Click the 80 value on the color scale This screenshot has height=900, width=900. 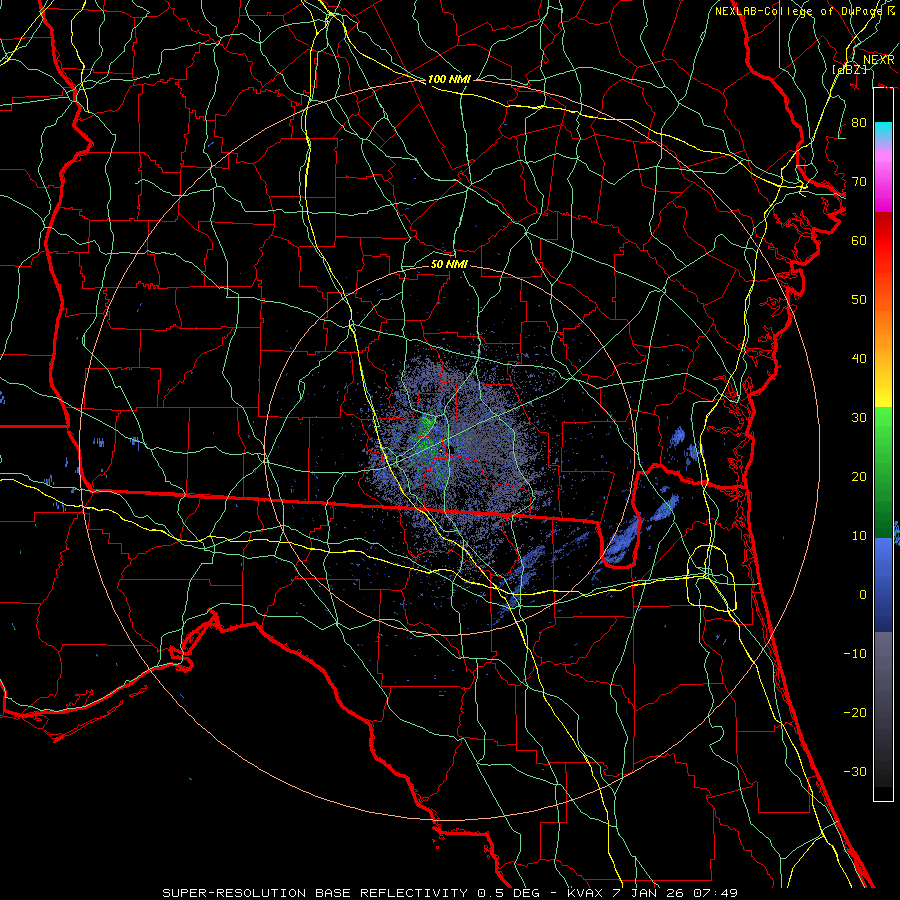(x=859, y=122)
